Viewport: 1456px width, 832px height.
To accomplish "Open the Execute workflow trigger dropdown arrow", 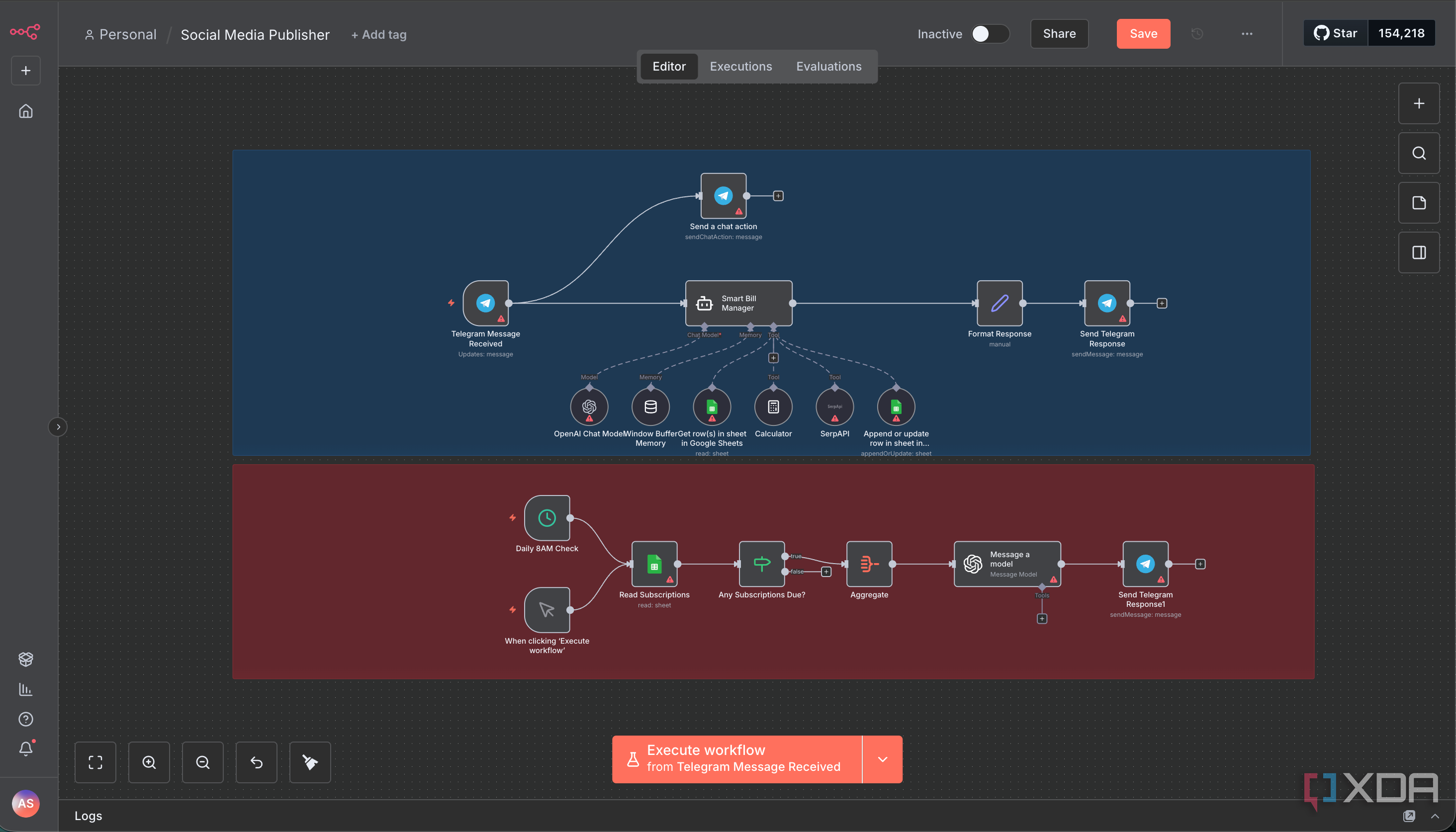I will [x=883, y=759].
